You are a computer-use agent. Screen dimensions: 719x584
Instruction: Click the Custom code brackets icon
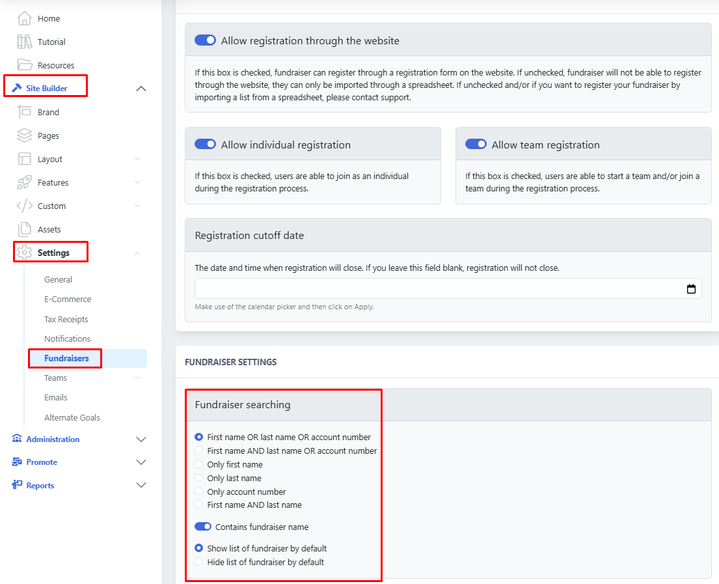(25, 206)
